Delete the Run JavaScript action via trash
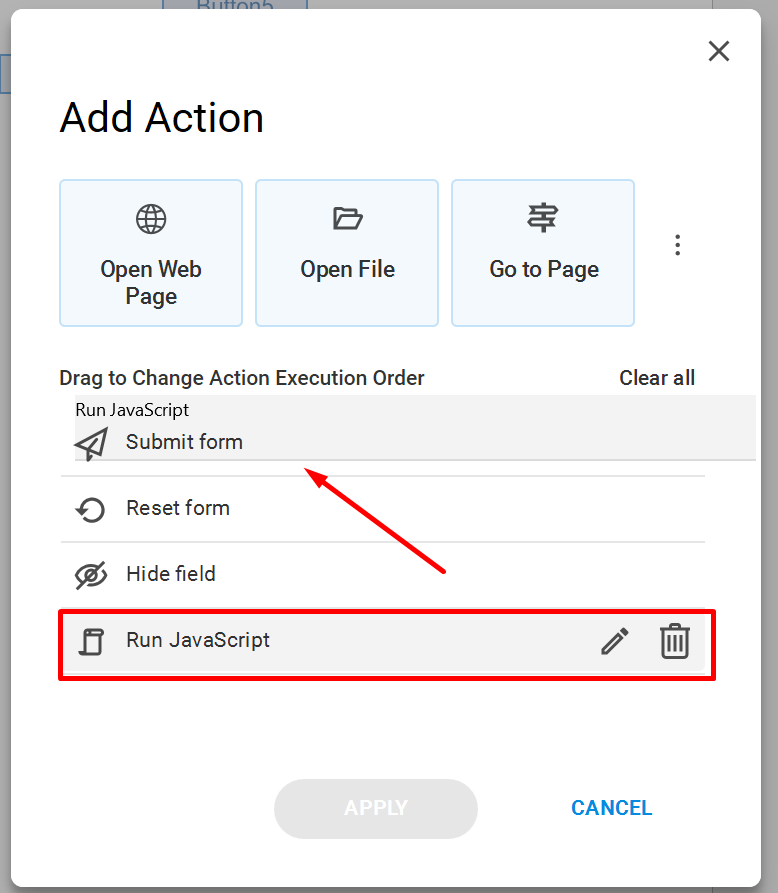Viewport: 778px width, 893px height. (675, 641)
